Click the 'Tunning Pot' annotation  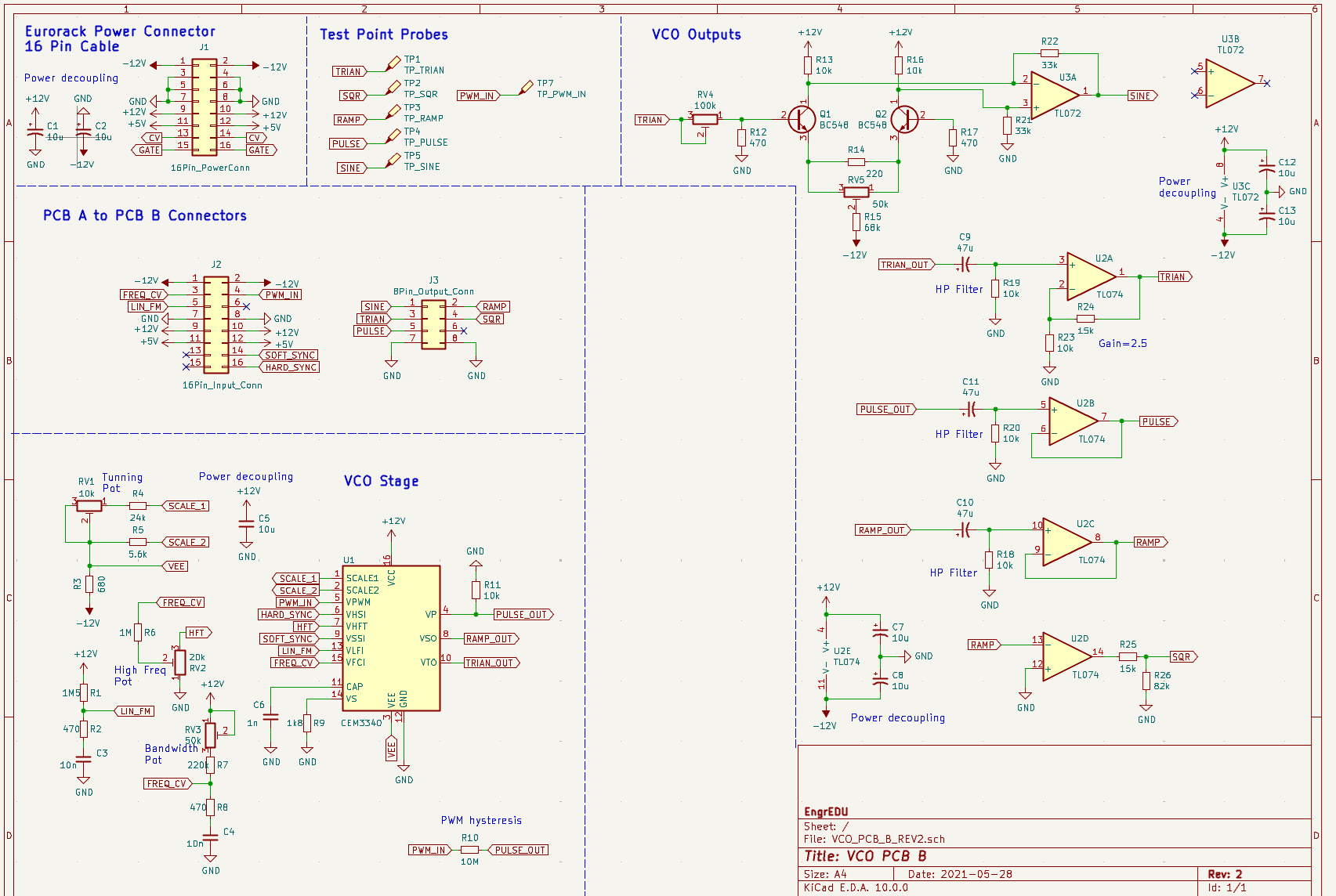[122, 482]
